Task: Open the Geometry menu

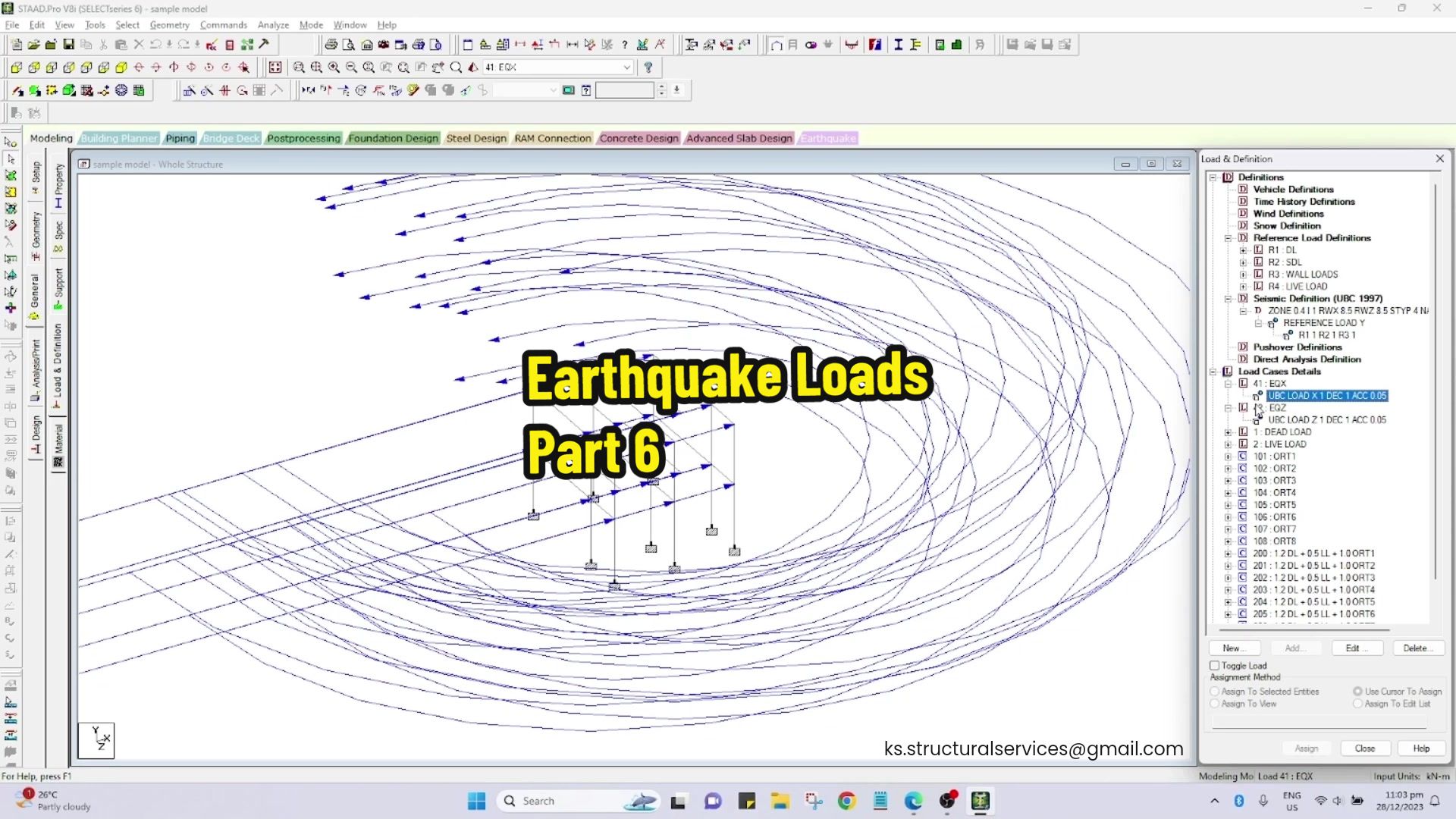Action: pos(169,25)
